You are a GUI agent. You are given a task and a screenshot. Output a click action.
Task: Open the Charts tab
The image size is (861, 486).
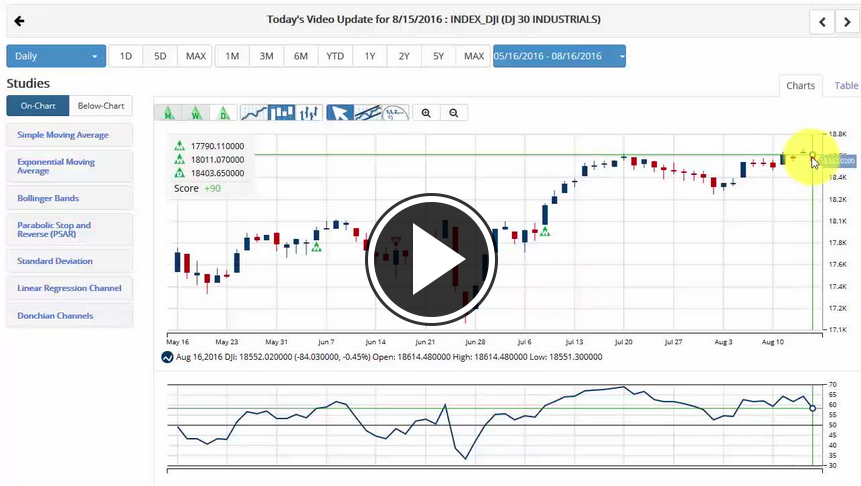click(801, 86)
